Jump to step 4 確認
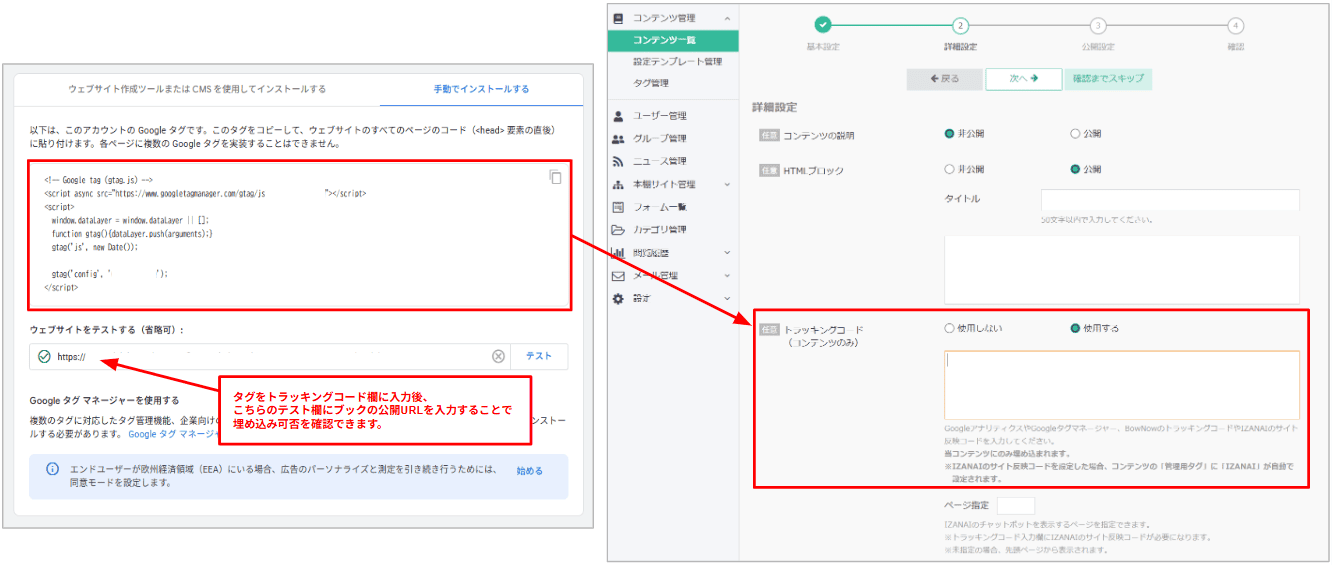This screenshot has width=1332, height=565. coord(1236,25)
